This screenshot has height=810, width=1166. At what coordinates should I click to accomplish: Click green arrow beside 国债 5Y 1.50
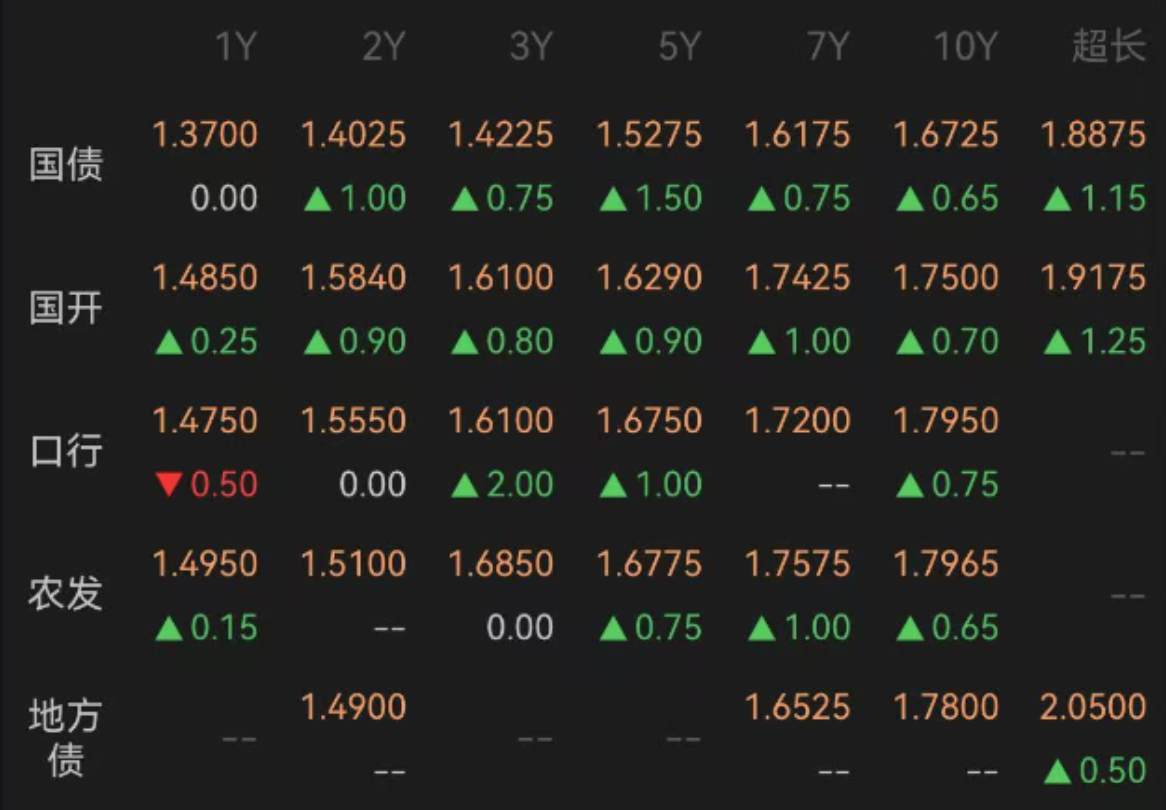[x=613, y=199]
